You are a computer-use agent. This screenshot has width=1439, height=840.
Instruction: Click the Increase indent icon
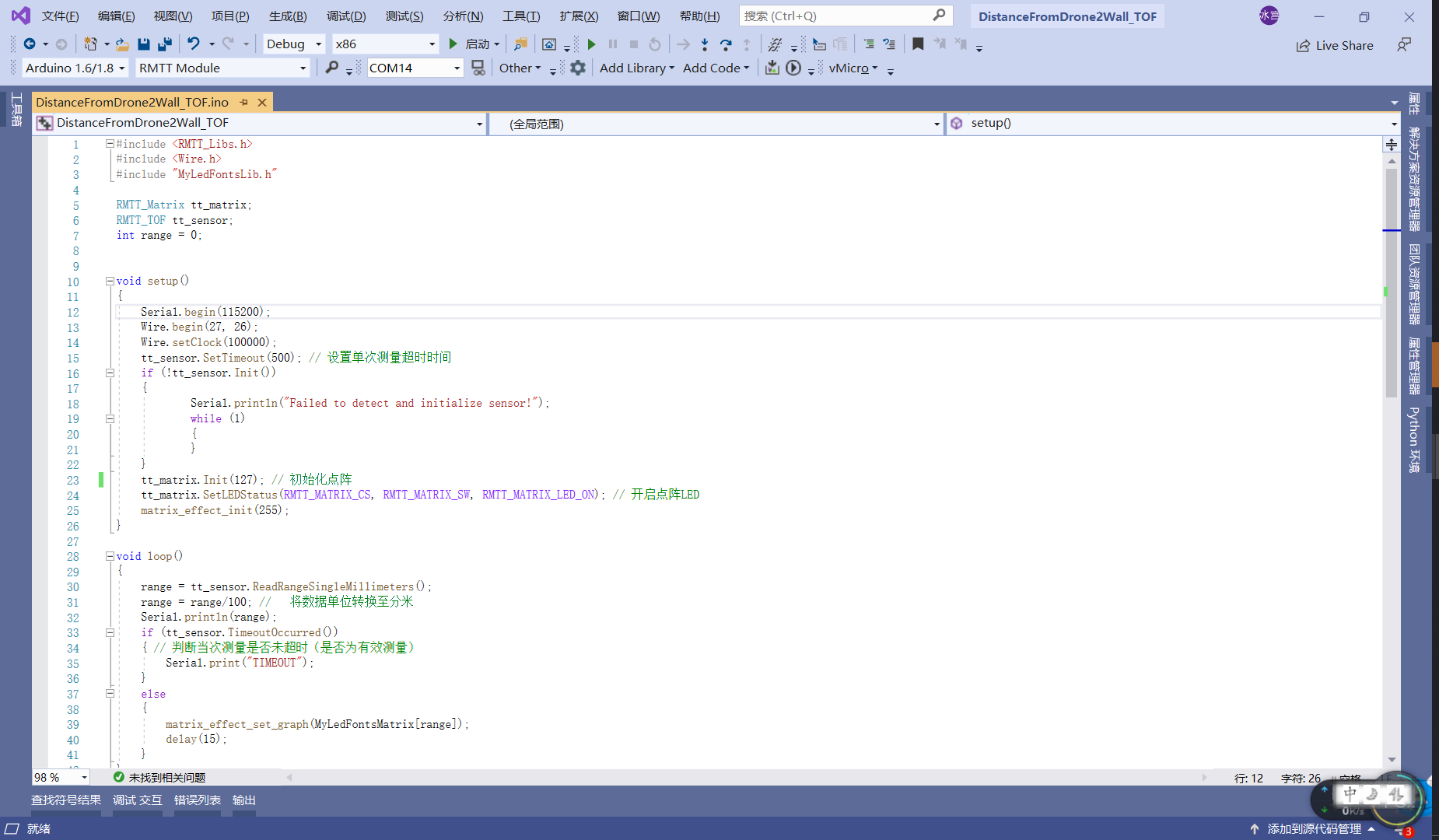[889, 44]
